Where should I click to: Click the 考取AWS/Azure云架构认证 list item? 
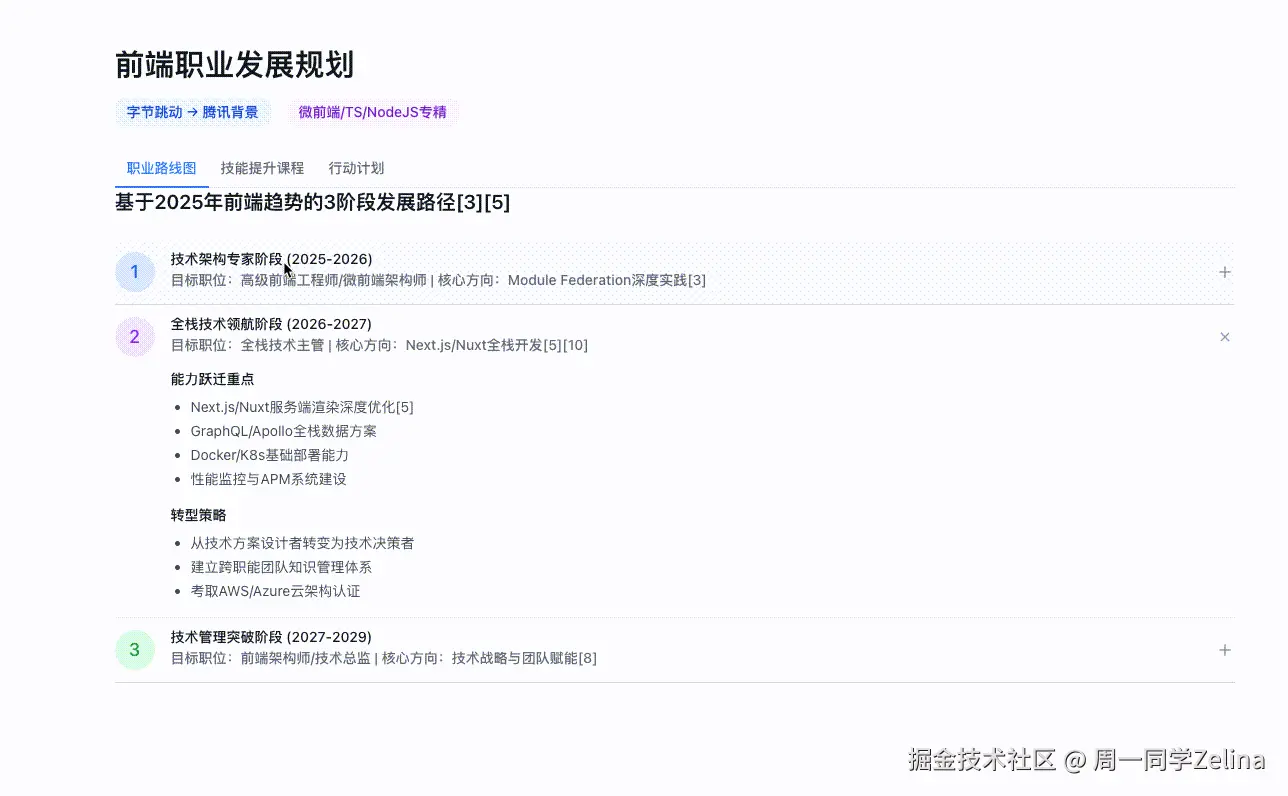coord(275,591)
